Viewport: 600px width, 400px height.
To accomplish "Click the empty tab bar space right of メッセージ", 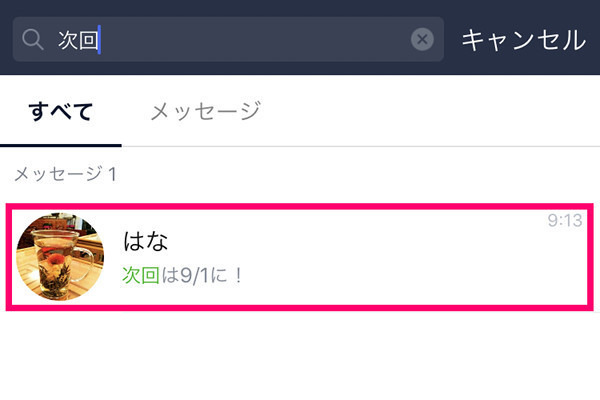I will (430, 111).
